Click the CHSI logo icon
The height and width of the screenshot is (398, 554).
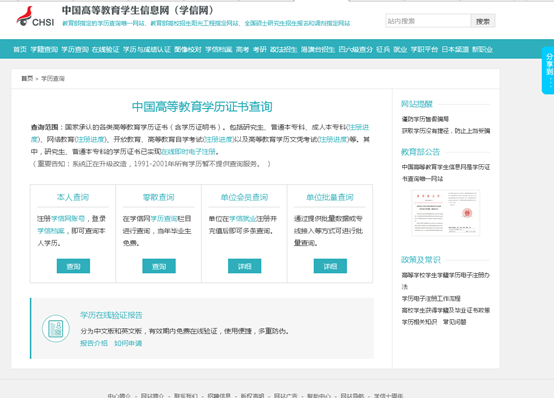point(35,17)
